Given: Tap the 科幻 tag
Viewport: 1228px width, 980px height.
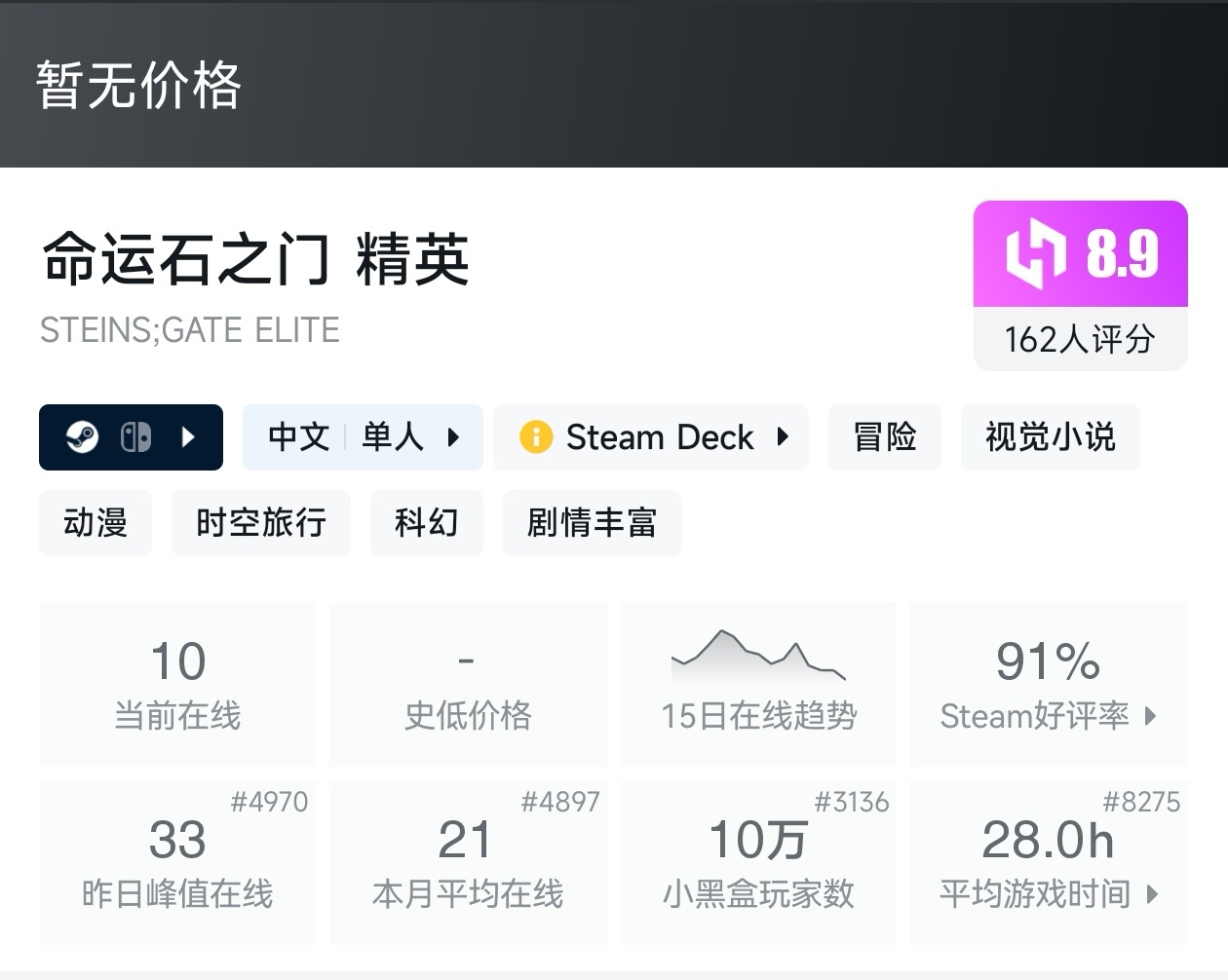Looking at the screenshot, I should pyautogui.click(x=426, y=523).
